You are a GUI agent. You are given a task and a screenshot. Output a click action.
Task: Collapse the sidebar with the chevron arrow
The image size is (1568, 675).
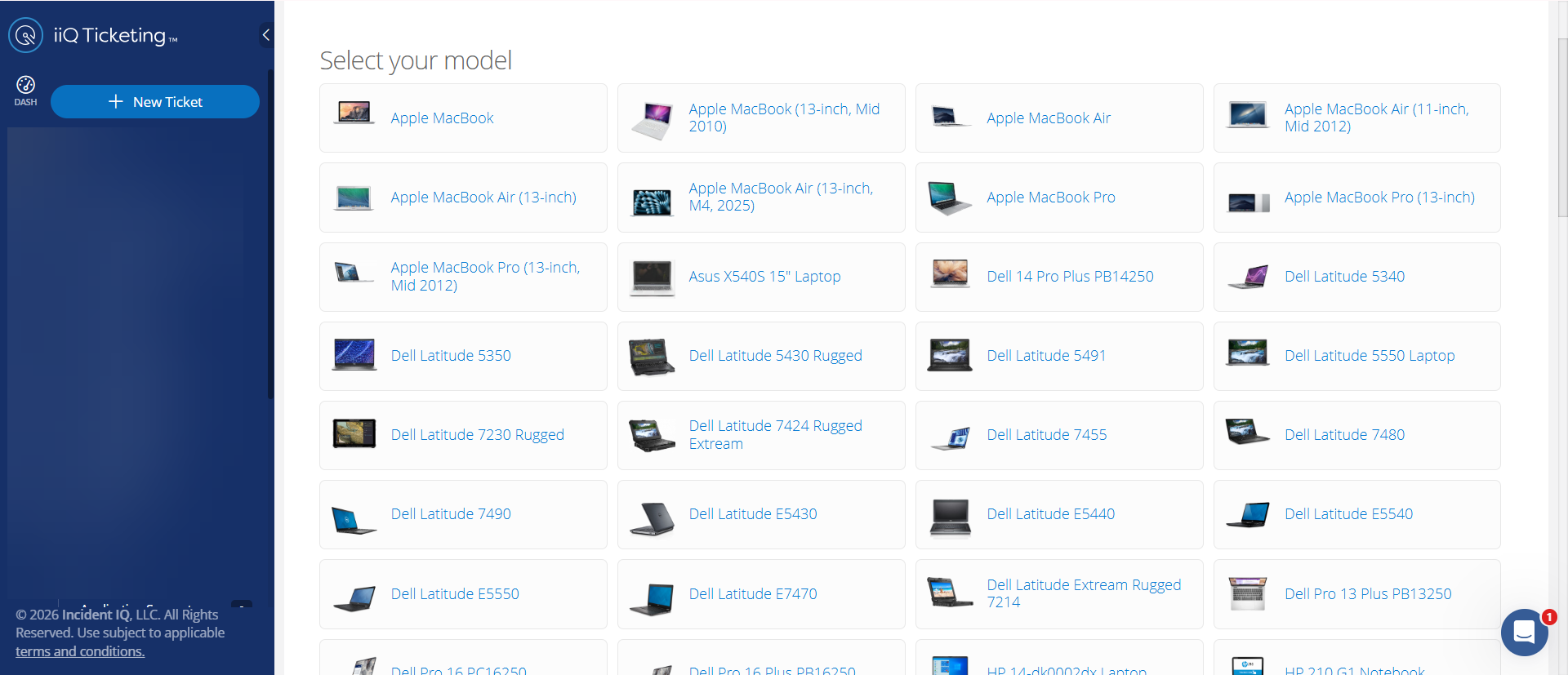coord(265,34)
